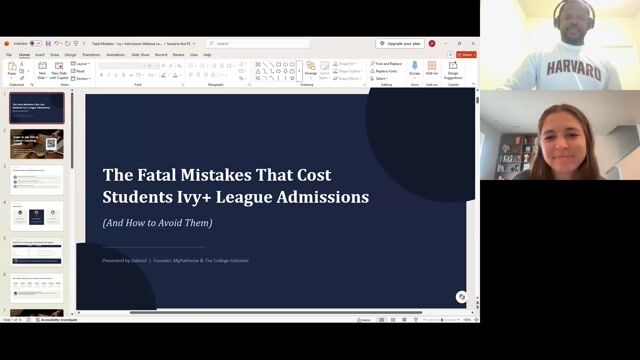Expand Customize Quick Access Toolbar arrow
Image resolution: width=640 pixels, height=360 pixels.
click(84, 43)
